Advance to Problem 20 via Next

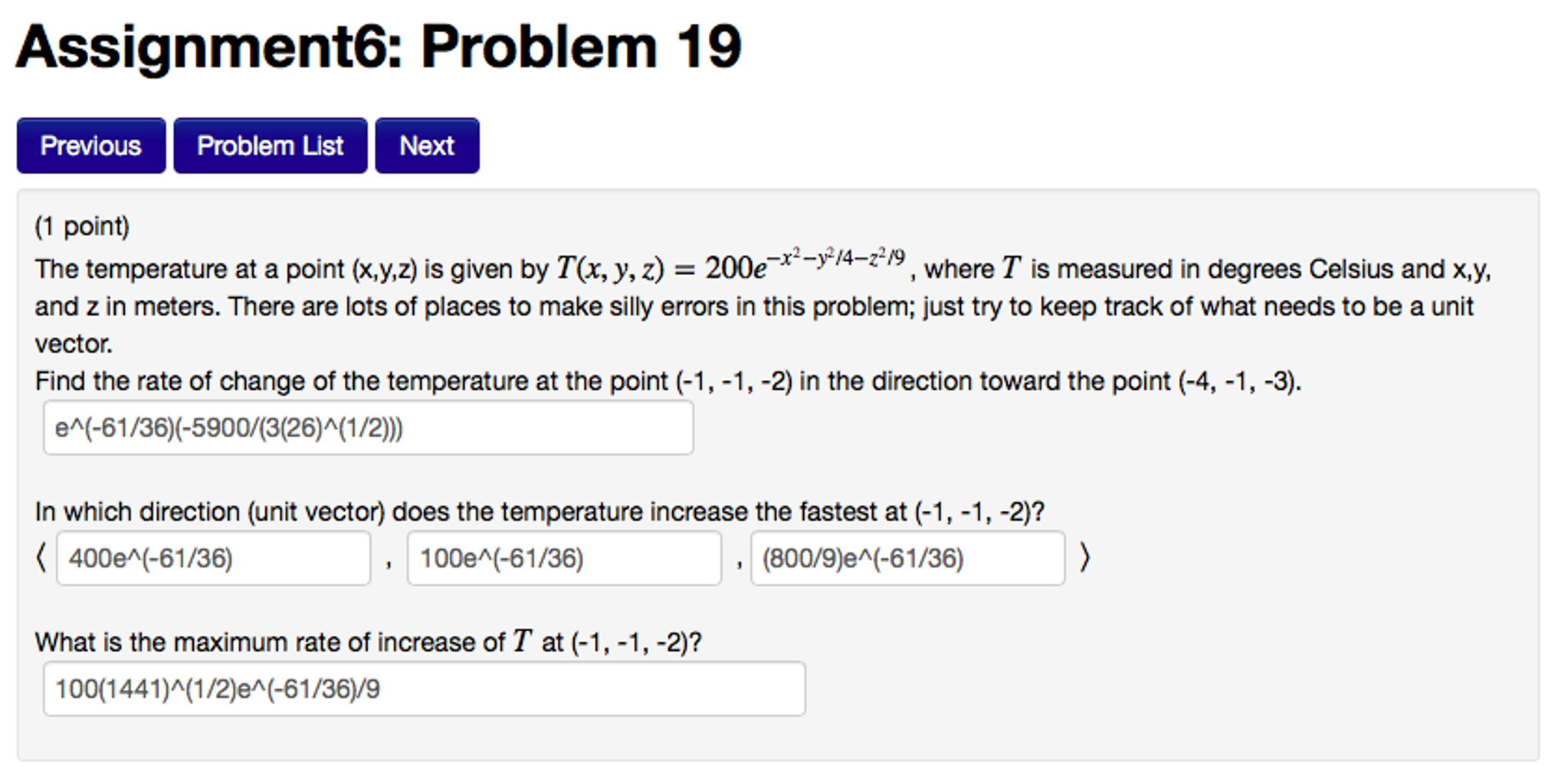pos(427,146)
